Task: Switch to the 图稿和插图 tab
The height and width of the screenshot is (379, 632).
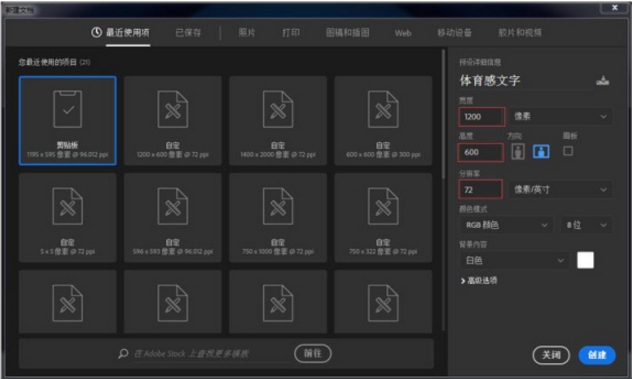Action: pyautogui.click(x=347, y=33)
